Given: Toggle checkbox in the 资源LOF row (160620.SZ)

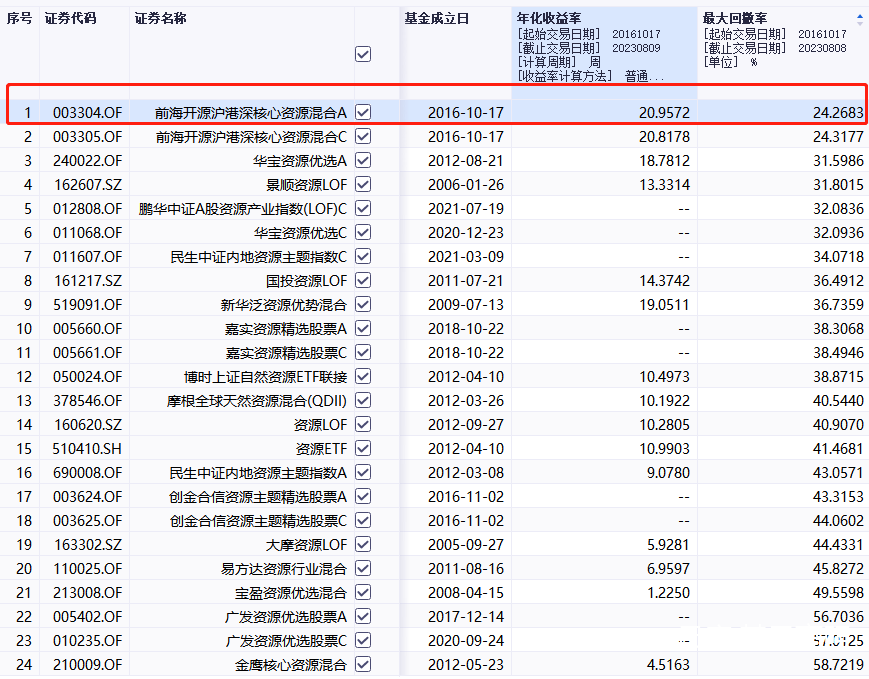Looking at the screenshot, I should tap(363, 425).
